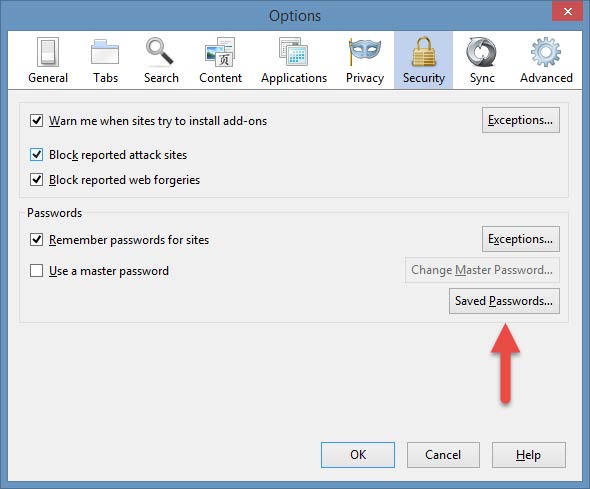Screen dimensions: 590x489
Task: Toggle Block reported attack sites checkbox
Action: click(36, 155)
